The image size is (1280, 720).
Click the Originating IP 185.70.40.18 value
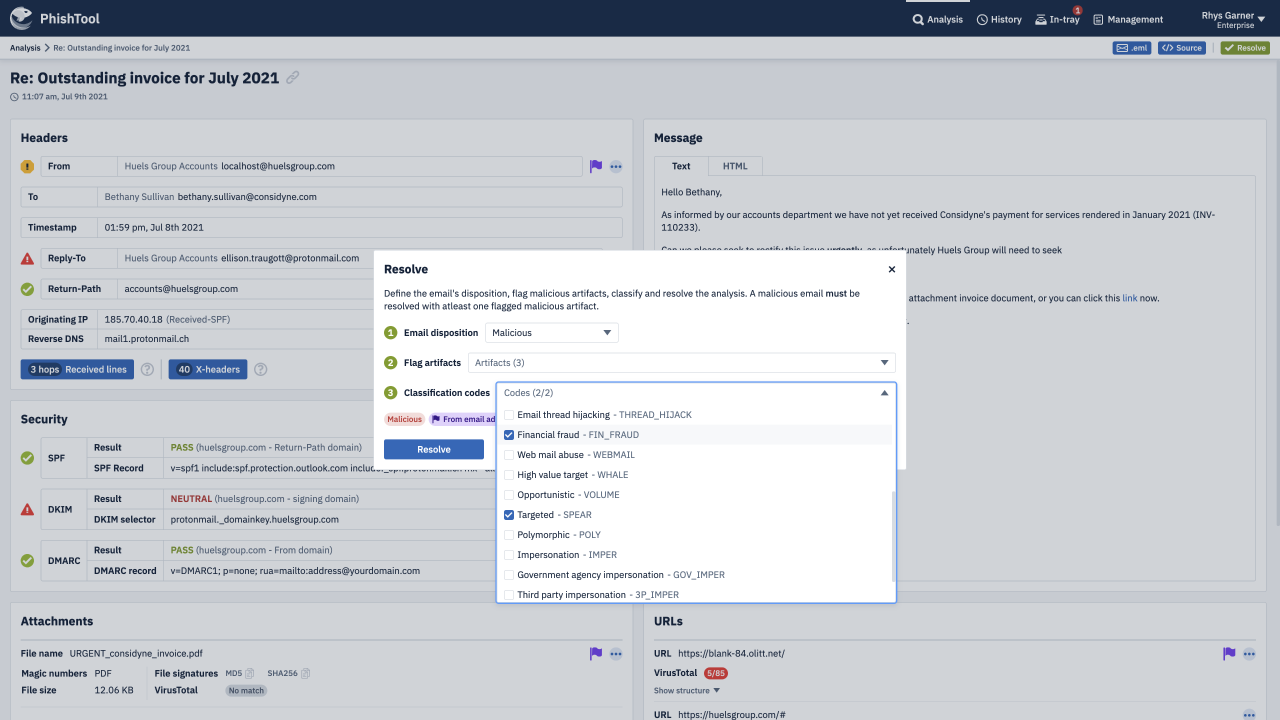pos(134,319)
